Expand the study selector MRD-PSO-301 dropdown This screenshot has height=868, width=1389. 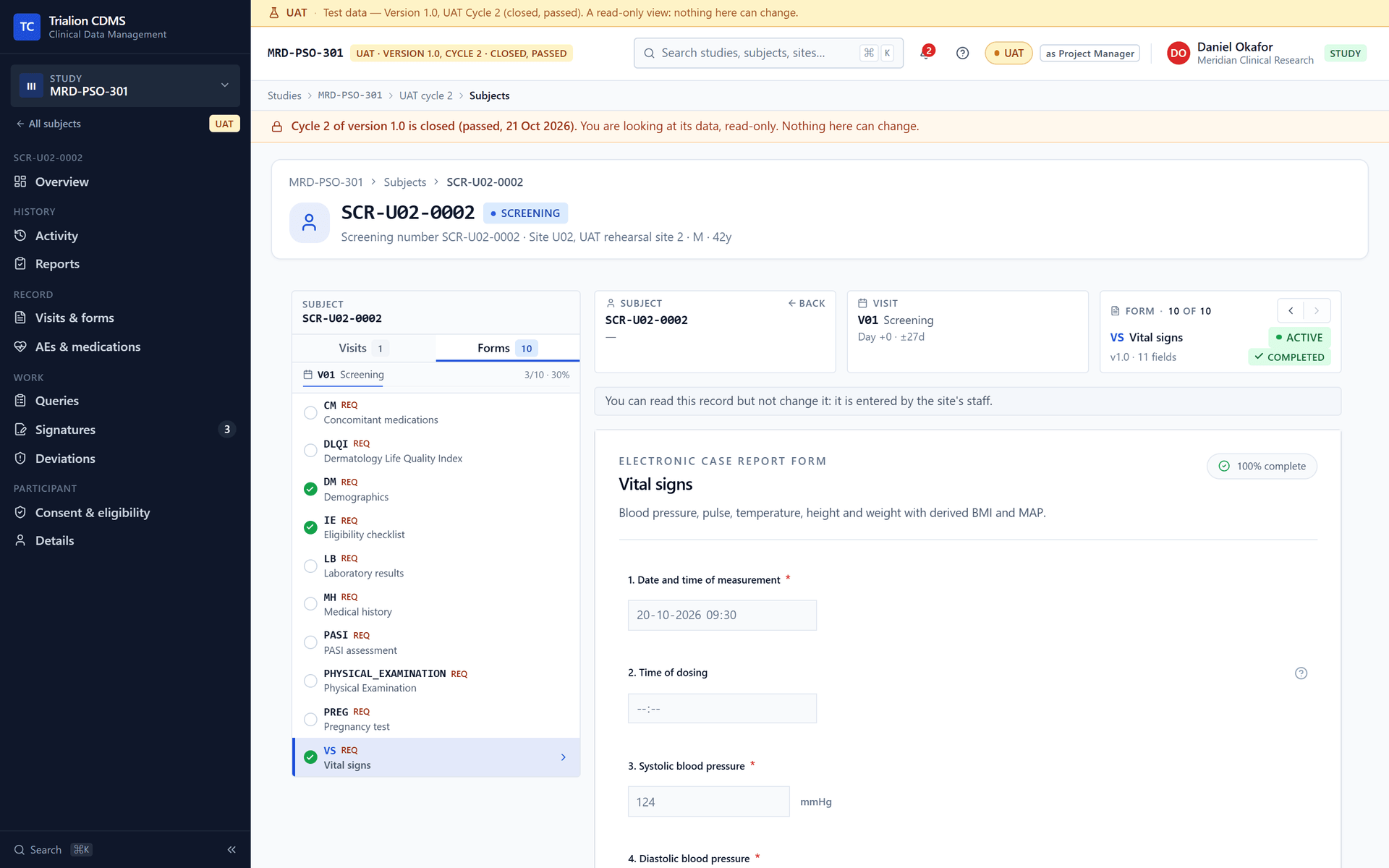click(125, 85)
